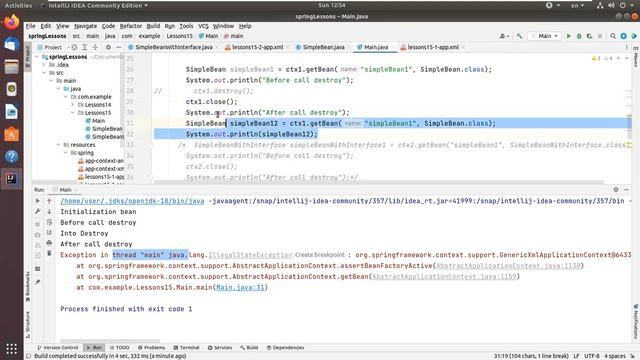Toggle soft-wrap in Run console
This screenshot has height=360, width=640.
pos(49,222)
